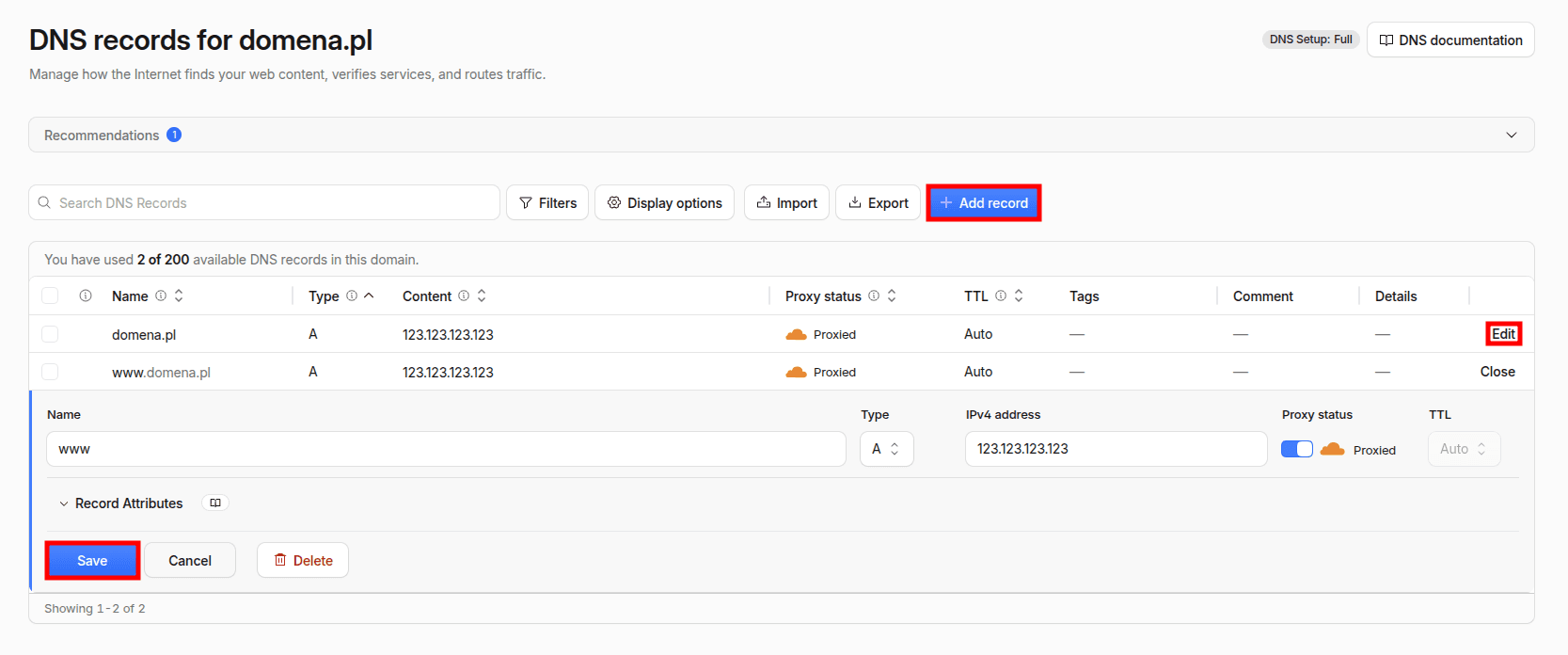The image size is (1568, 655).
Task: Click the Details column header
Action: click(x=1395, y=296)
